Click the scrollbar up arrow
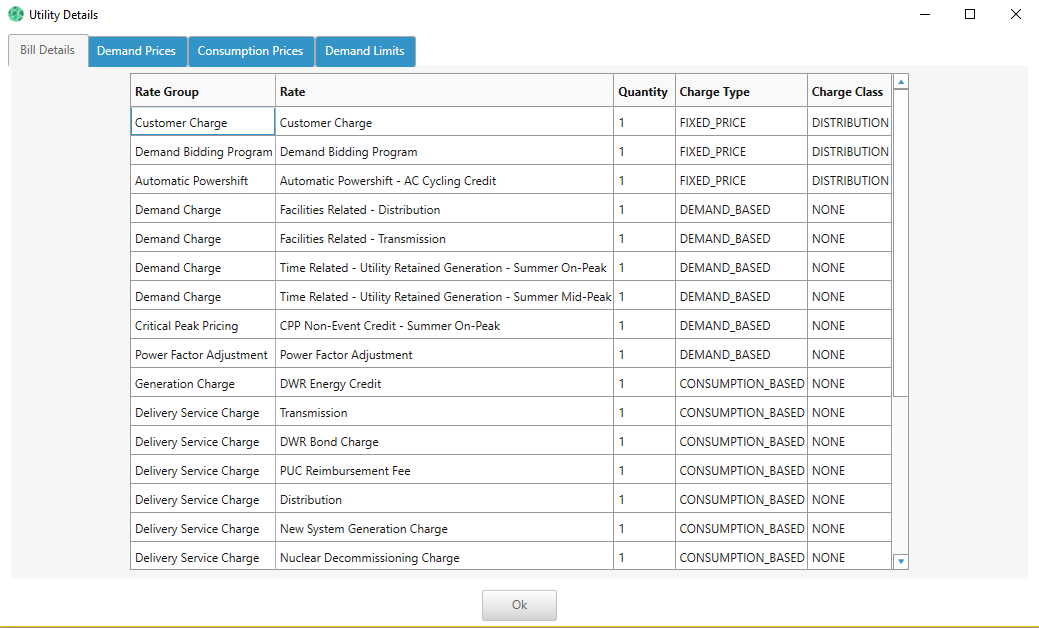 901,81
